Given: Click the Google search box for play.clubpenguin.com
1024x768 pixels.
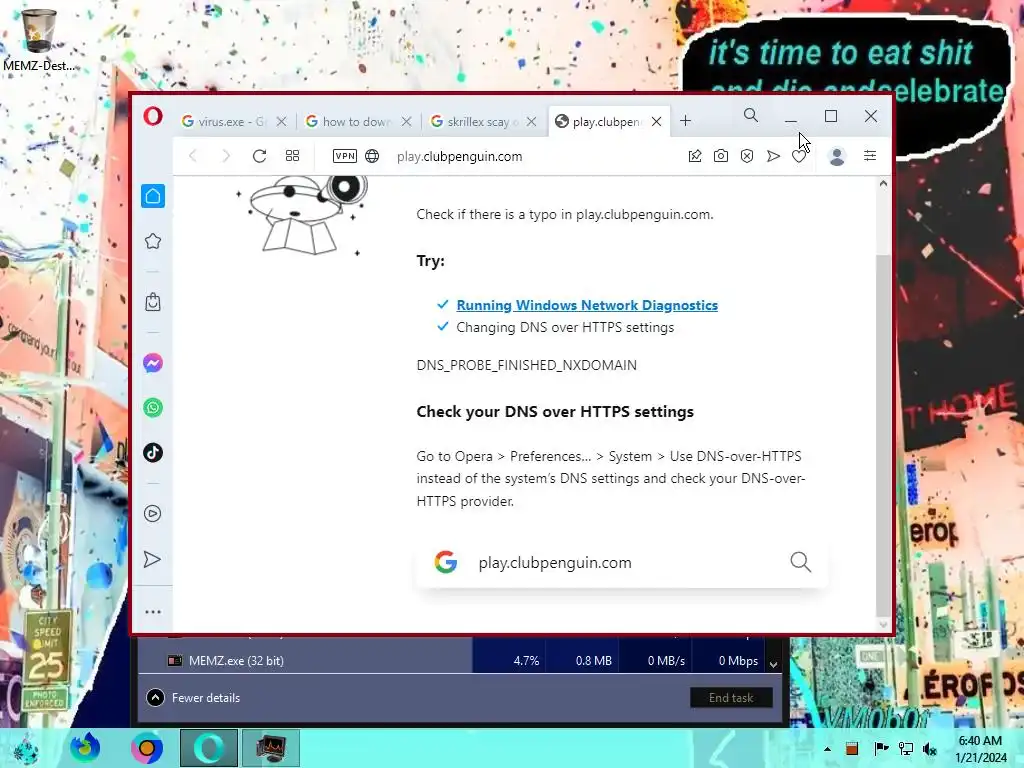Looking at the screenshot, I should point(622,562).
